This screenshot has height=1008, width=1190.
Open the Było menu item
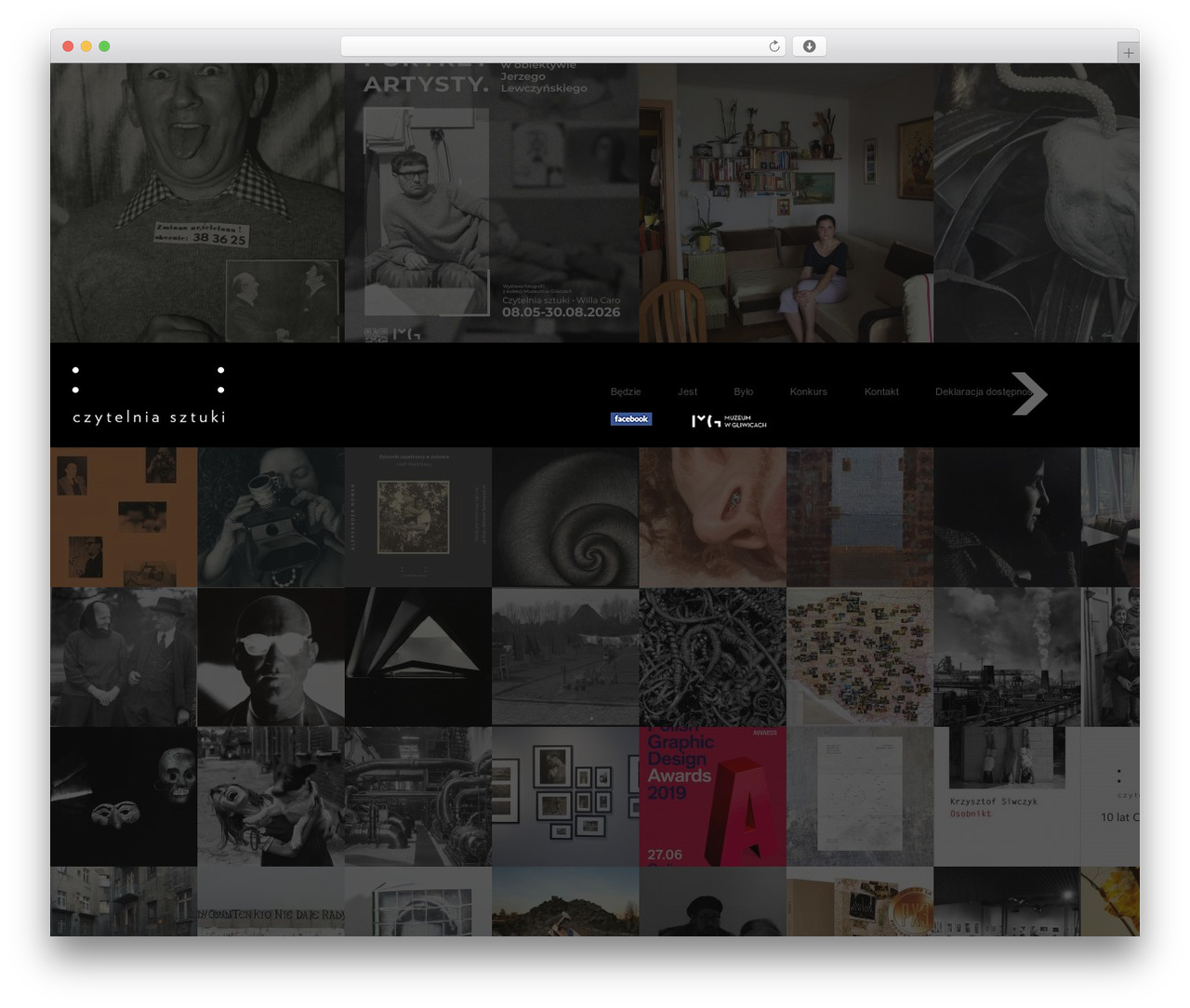pos(743,391)
